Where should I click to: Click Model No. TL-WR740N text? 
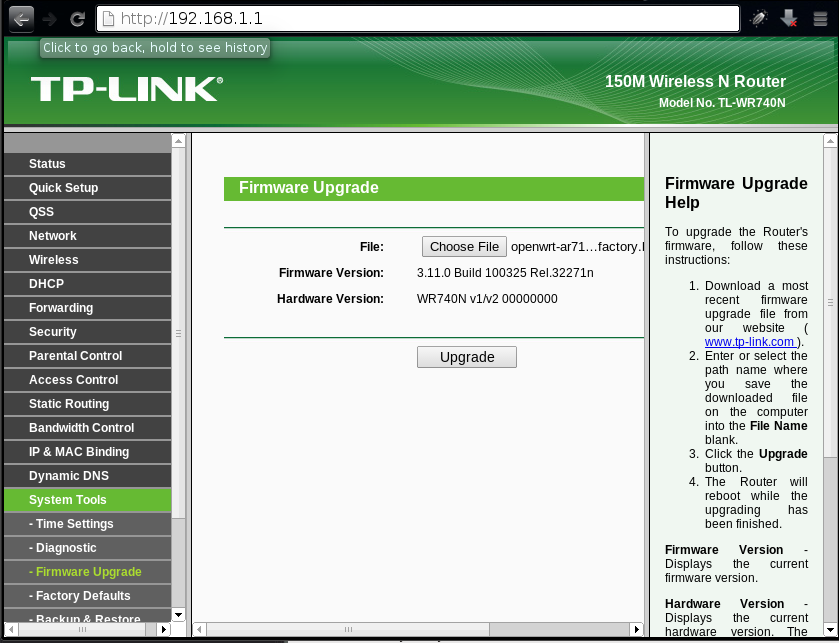[722, 103]
